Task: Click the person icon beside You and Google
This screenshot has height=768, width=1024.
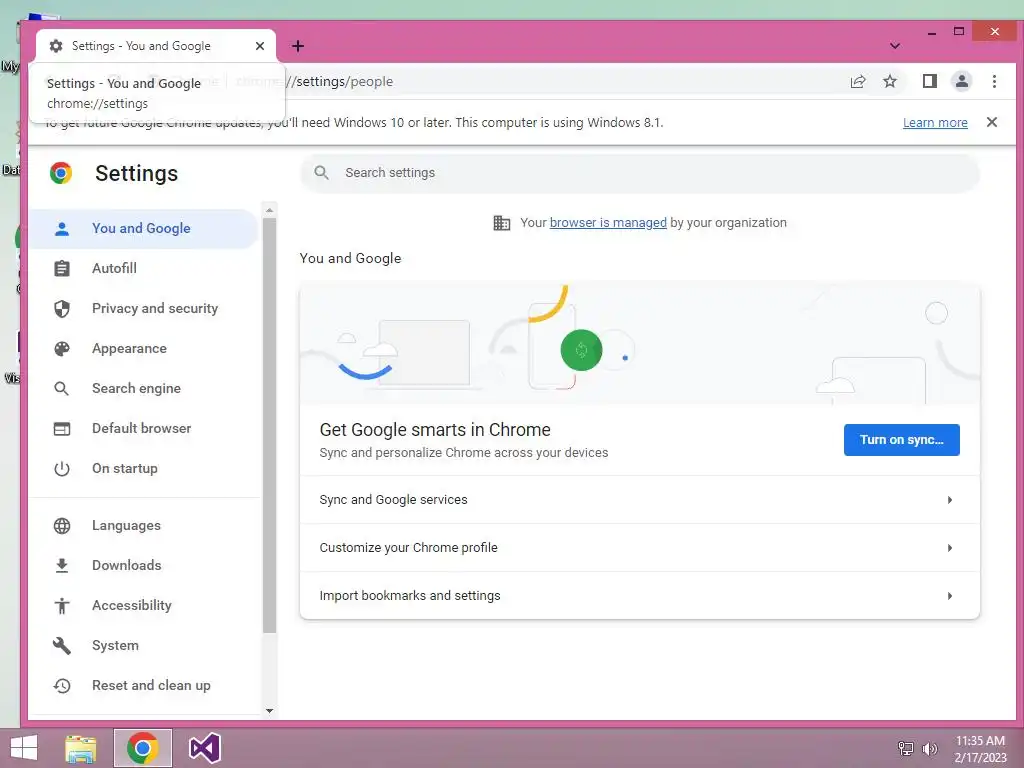Action: click(x=62, y=229)
